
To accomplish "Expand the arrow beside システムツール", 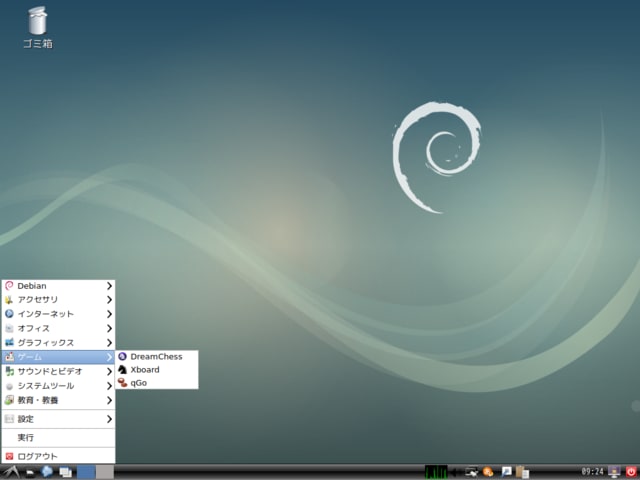I will 109,386.
